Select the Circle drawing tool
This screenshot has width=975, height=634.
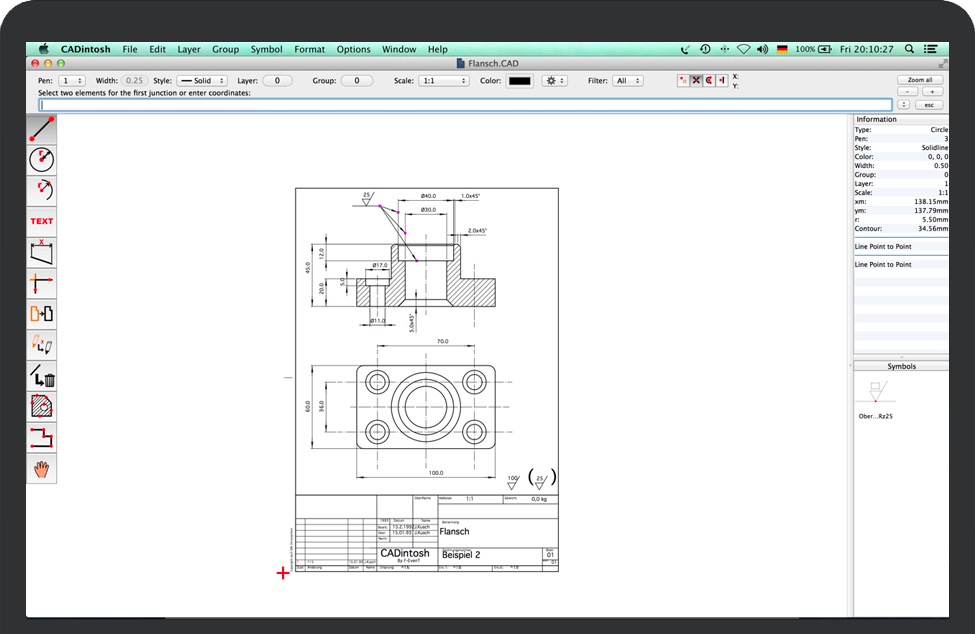(x=42, y=159)
